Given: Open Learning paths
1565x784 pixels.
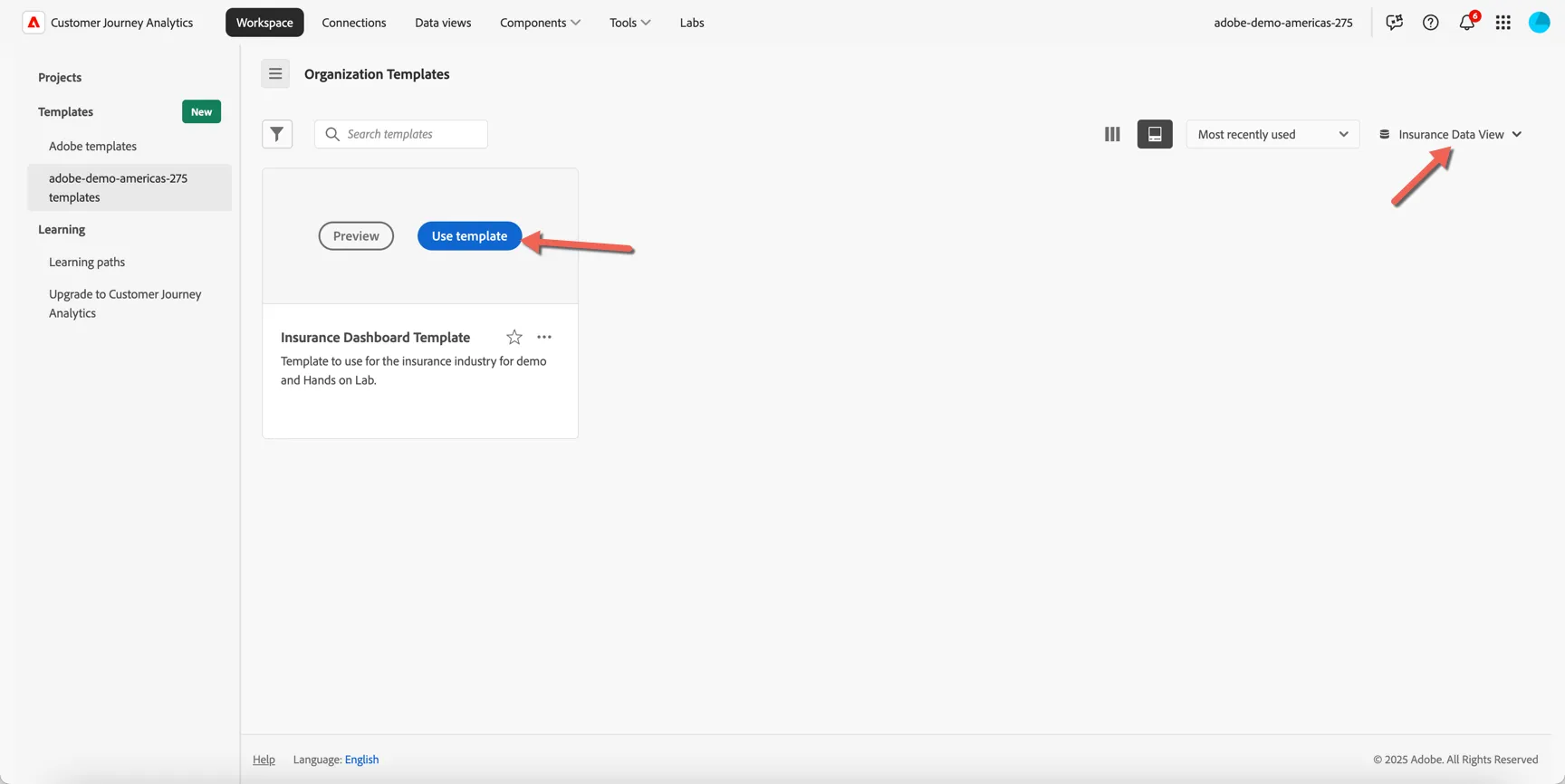Looking at the screenshot, I should click(x=87, y=262).
